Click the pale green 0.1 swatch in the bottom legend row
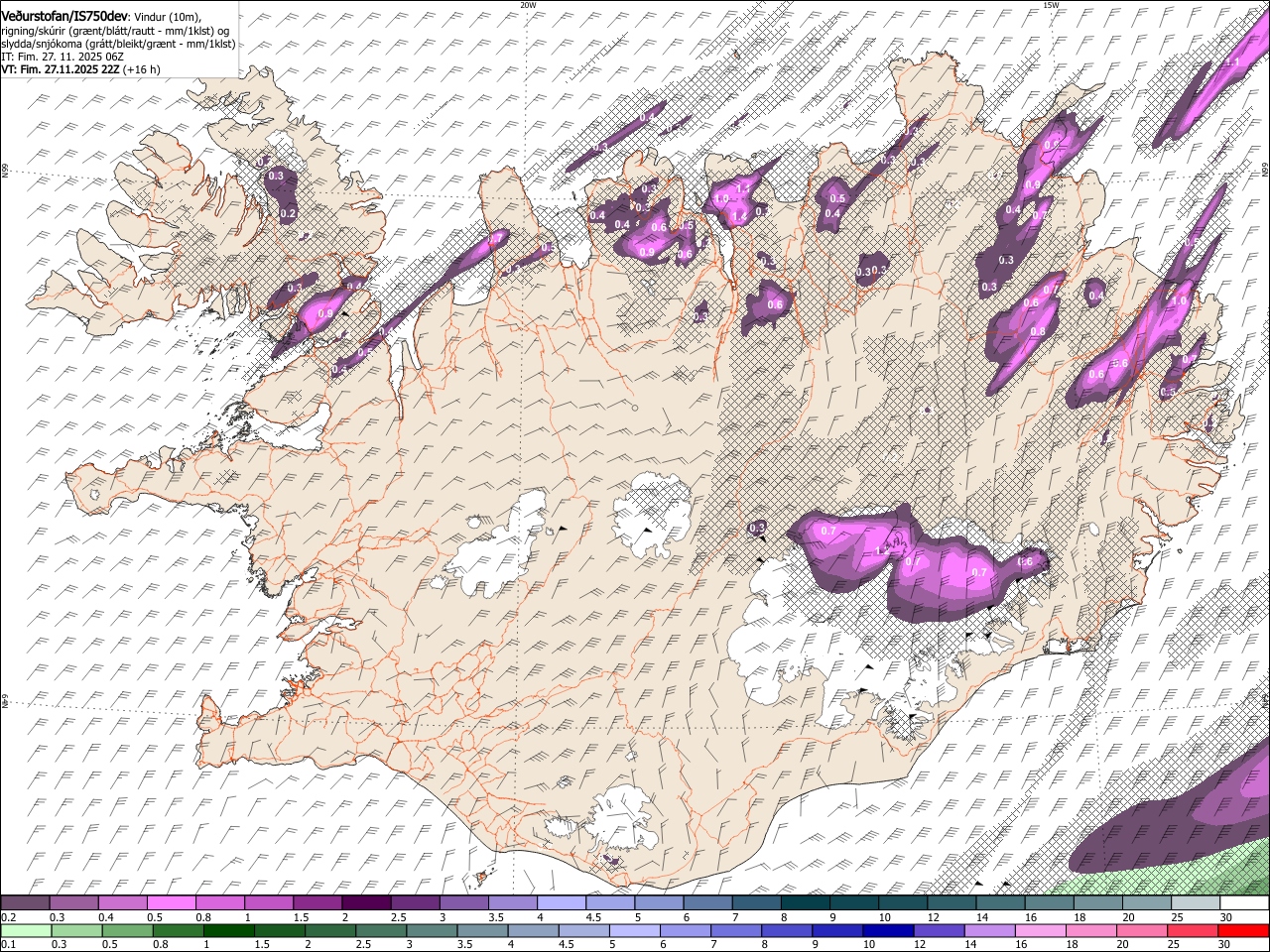The height and width of the screenshot is (952, 1270). tap(26, 930)
